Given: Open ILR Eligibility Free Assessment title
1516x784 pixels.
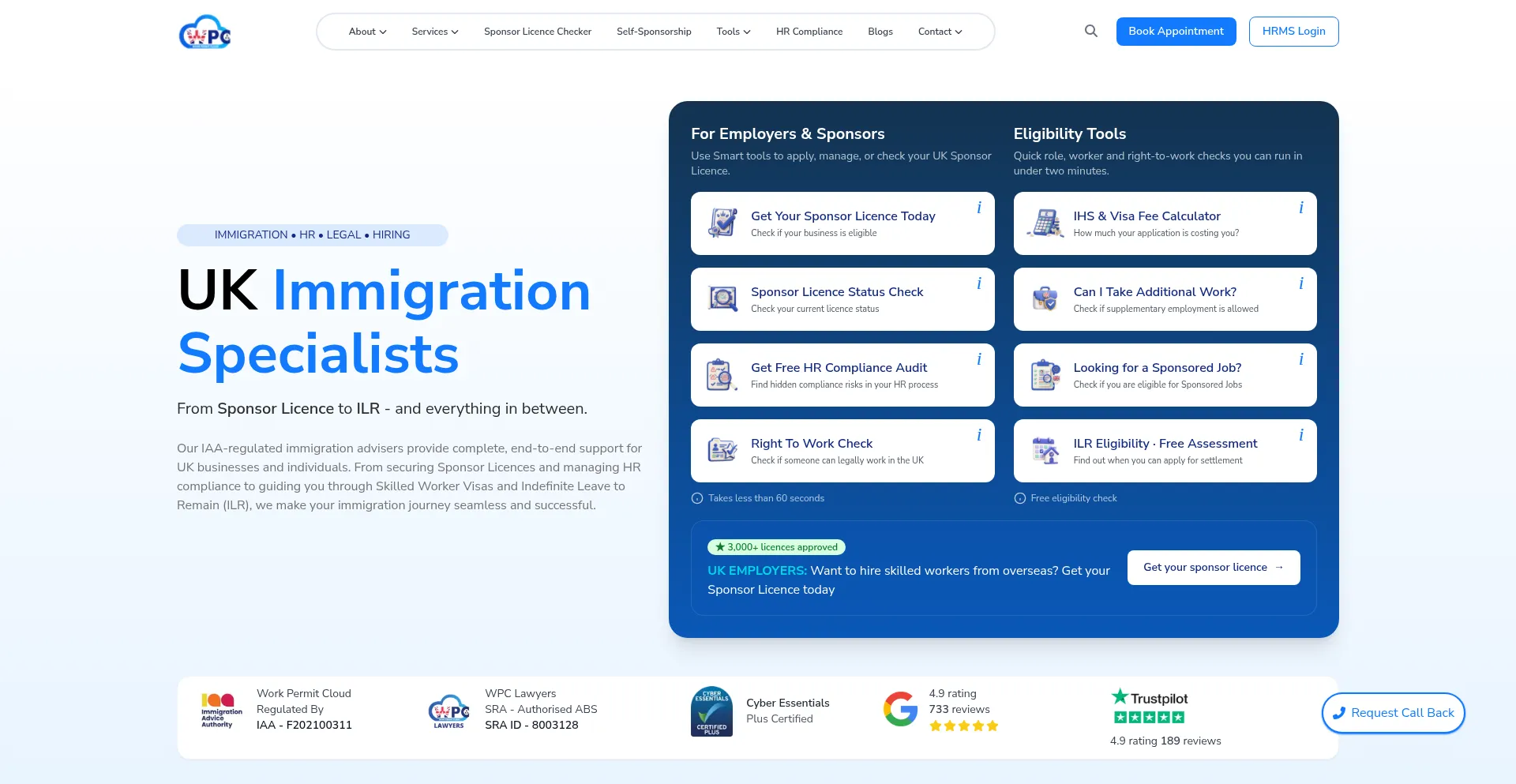Looking at the screenshot, I should pyautogui.click(x=1165, y=444).
